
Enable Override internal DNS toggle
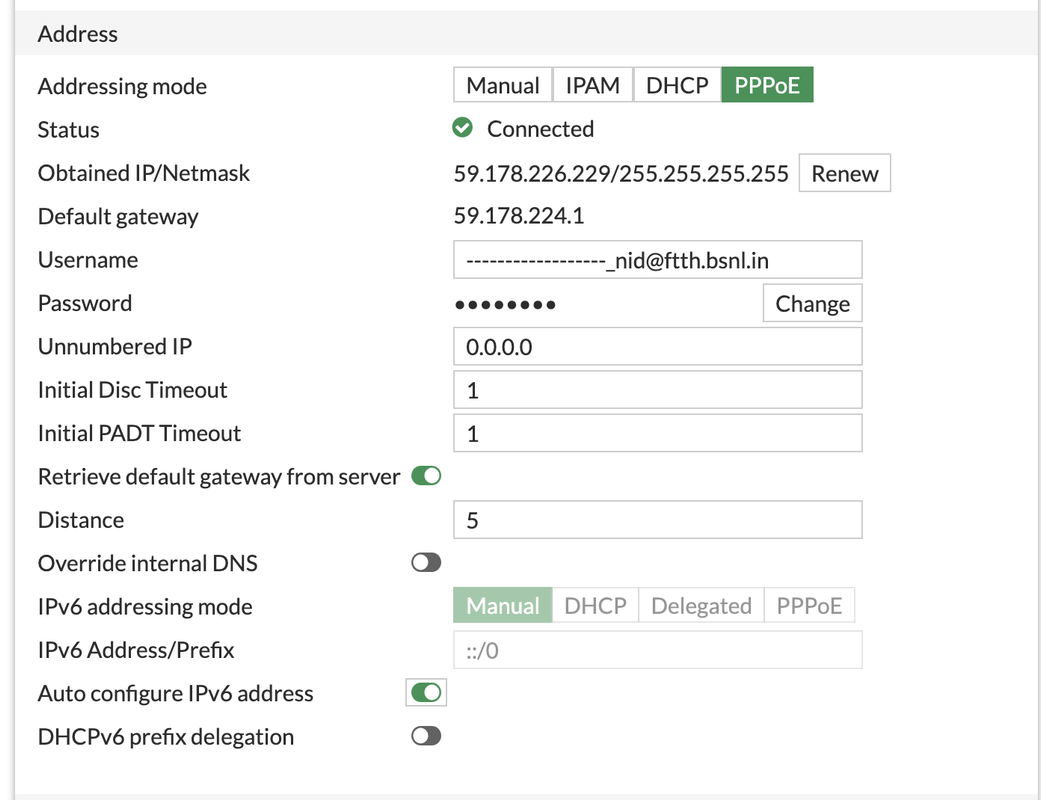point(426,563)
